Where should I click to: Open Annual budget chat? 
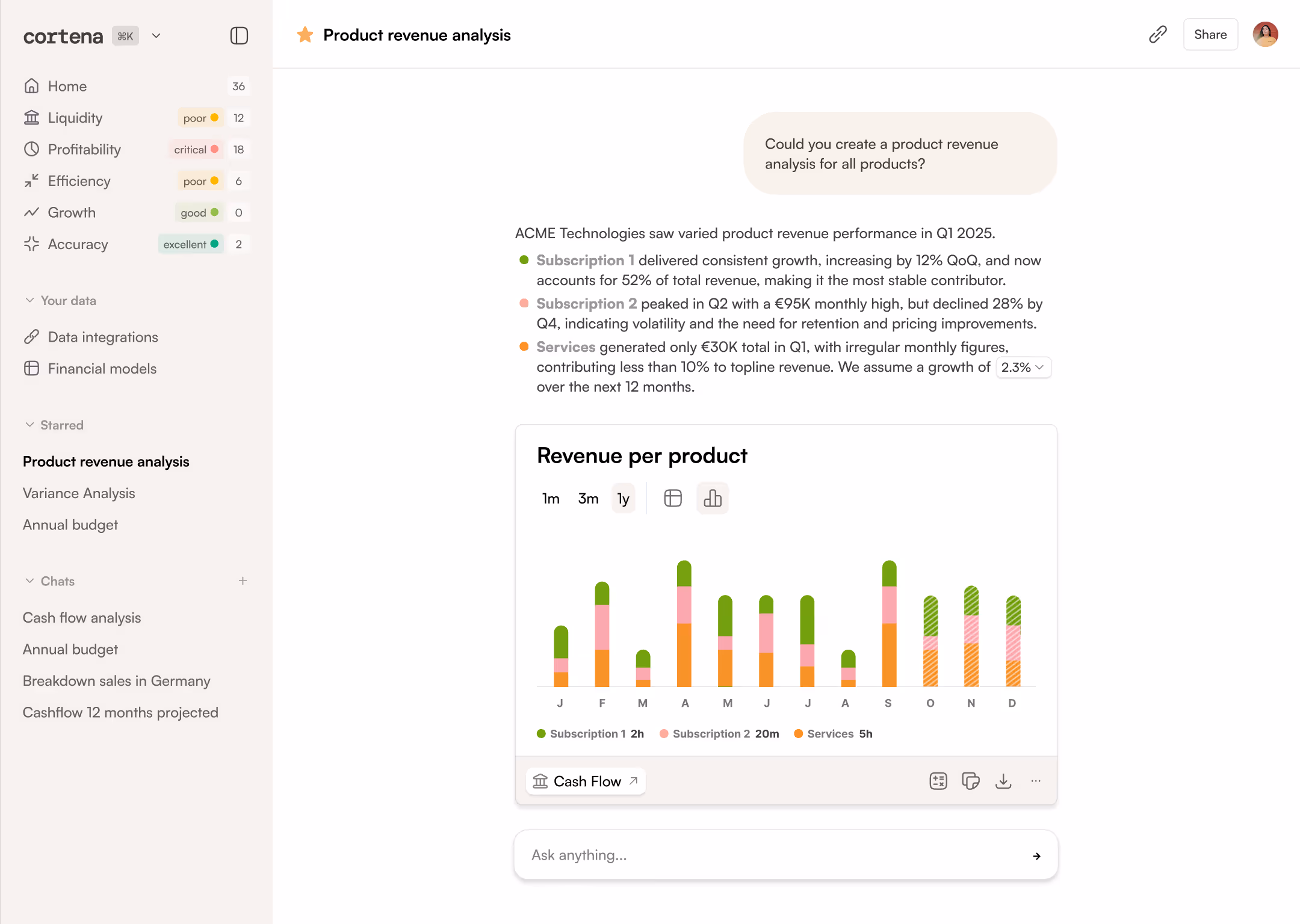pos(70,649)
